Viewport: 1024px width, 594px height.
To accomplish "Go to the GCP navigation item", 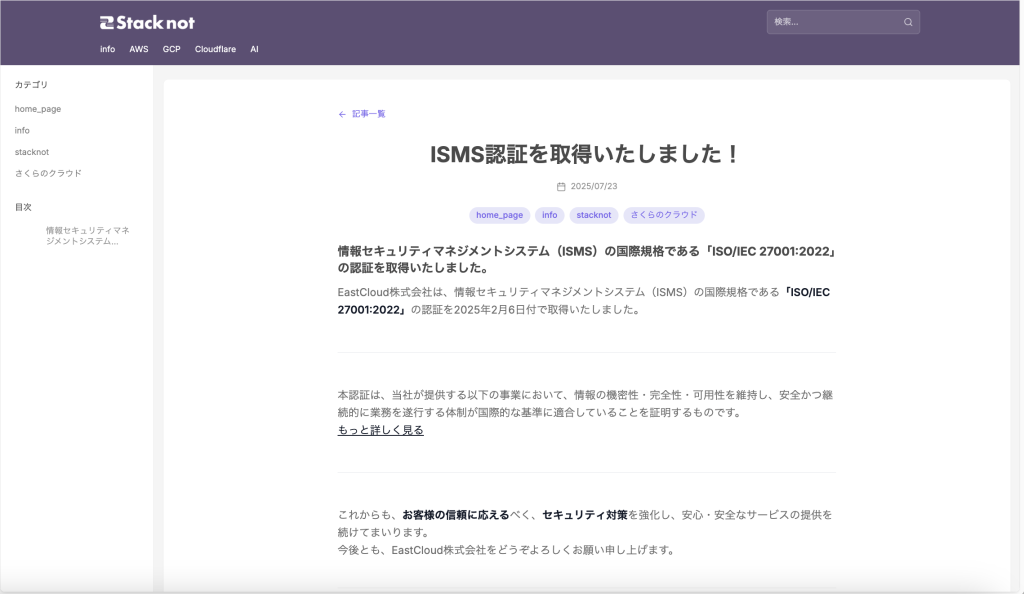I will point(171,49).
